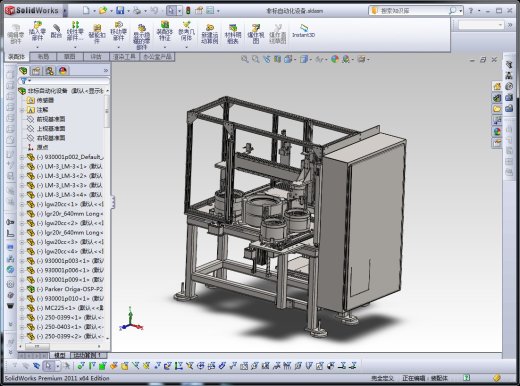Open Assembly Features (装配体特征) tool
The width and height of the screenshot is (520, 386).
tap(164, 31)
